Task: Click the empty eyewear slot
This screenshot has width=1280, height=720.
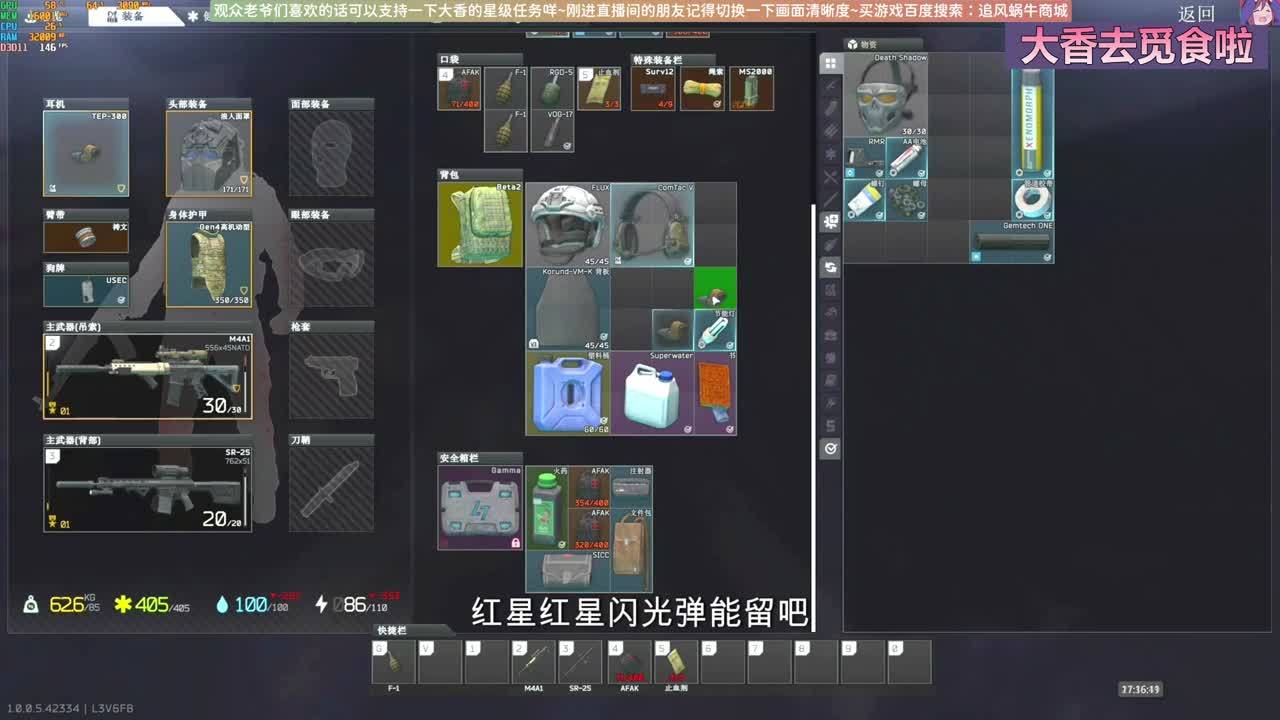Action: (x=332, y=264)
